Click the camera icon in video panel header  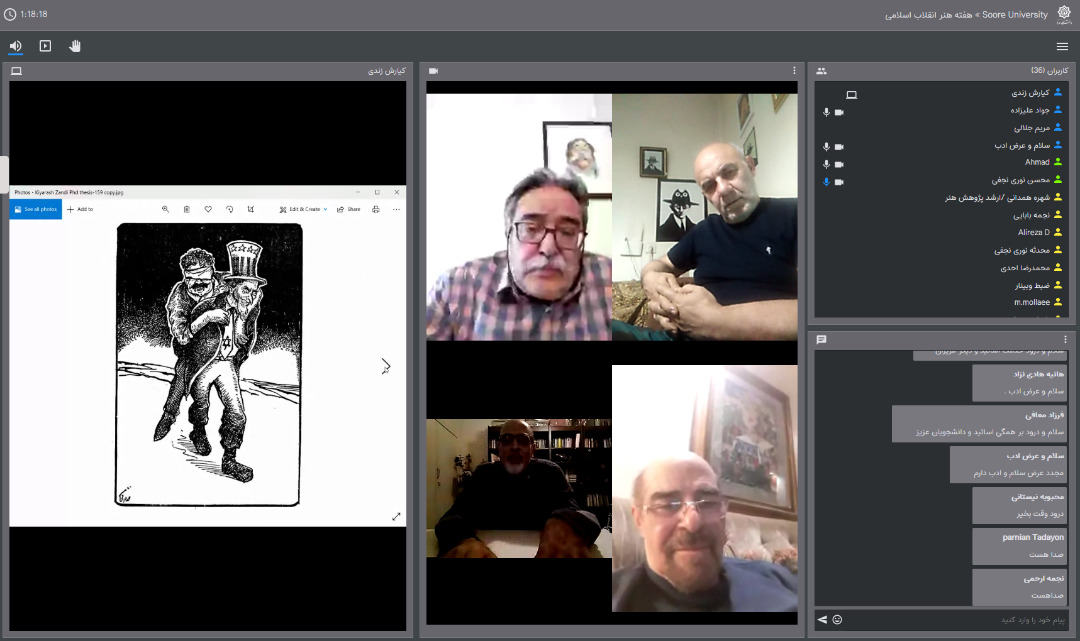tap(433, 71)
